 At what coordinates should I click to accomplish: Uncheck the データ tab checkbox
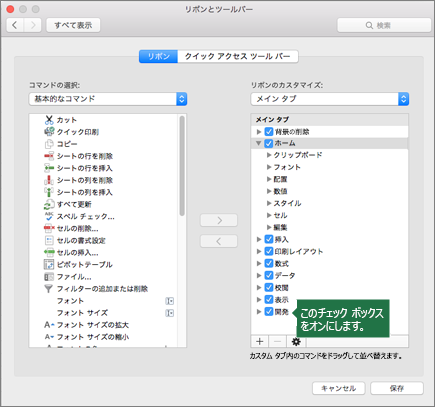(269, 275)
